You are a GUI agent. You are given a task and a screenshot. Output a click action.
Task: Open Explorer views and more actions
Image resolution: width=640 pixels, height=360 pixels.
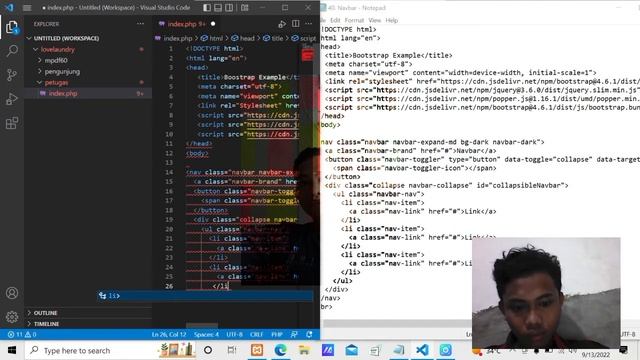point(140,24)
